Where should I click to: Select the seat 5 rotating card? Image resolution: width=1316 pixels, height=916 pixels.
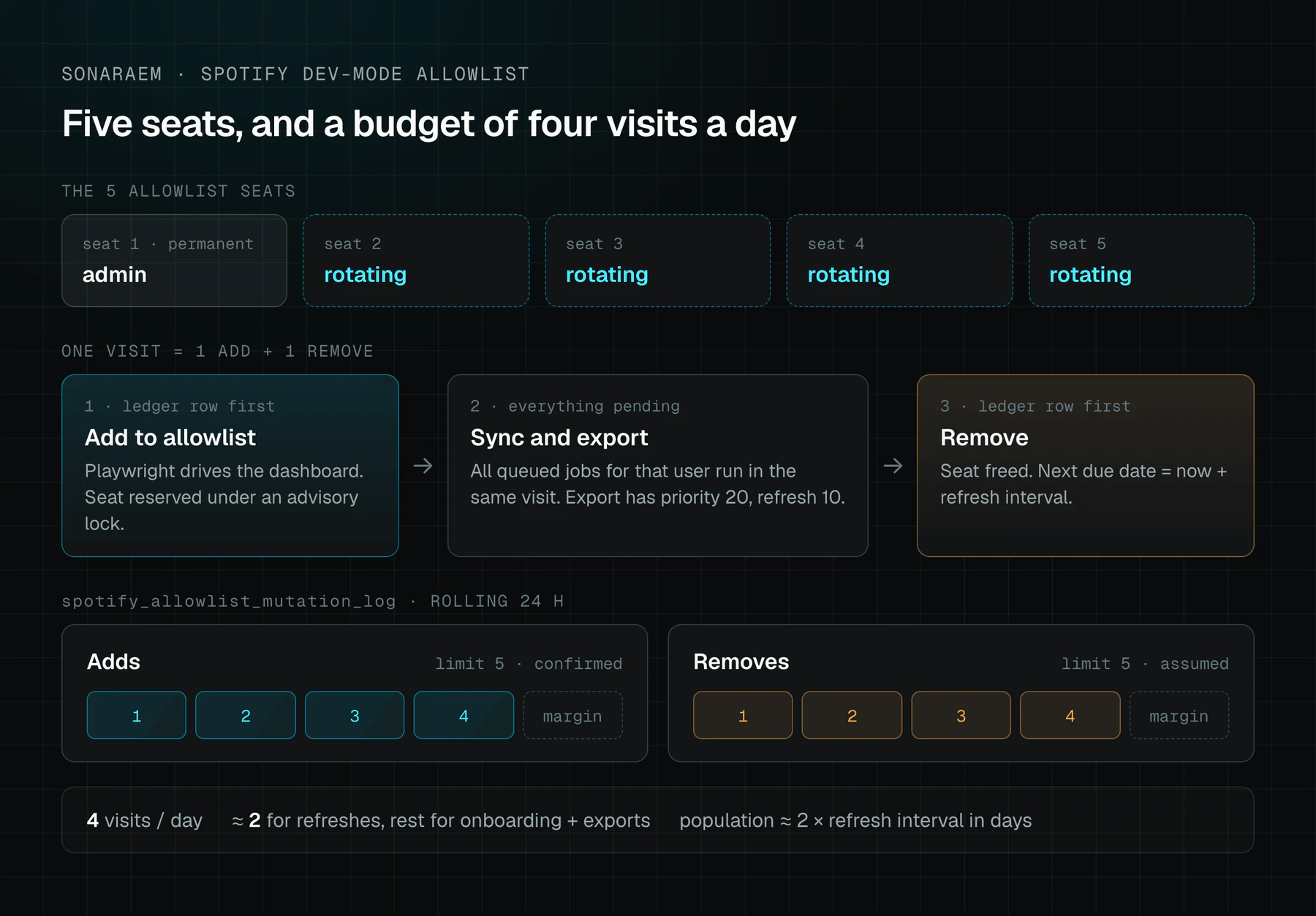click(1141, 260)
